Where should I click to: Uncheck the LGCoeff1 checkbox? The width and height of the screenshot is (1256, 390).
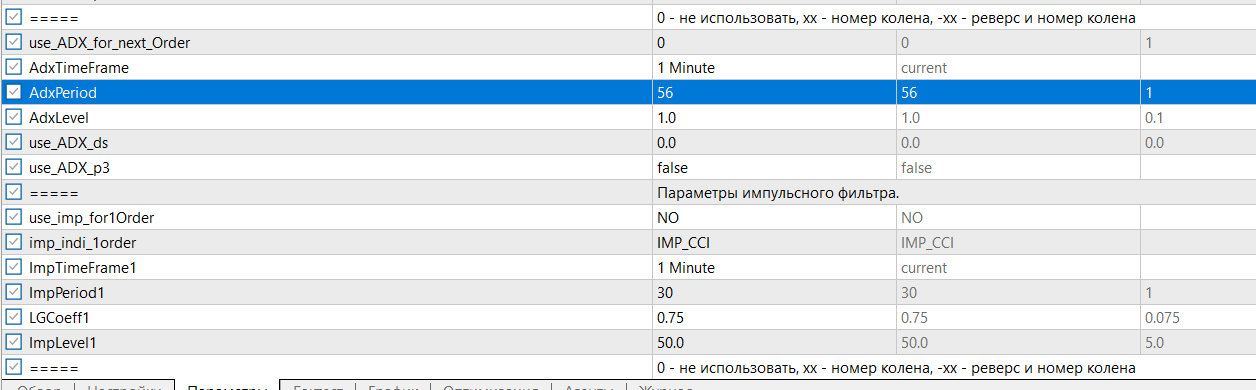pyautogui.click(x=14, y=318)
